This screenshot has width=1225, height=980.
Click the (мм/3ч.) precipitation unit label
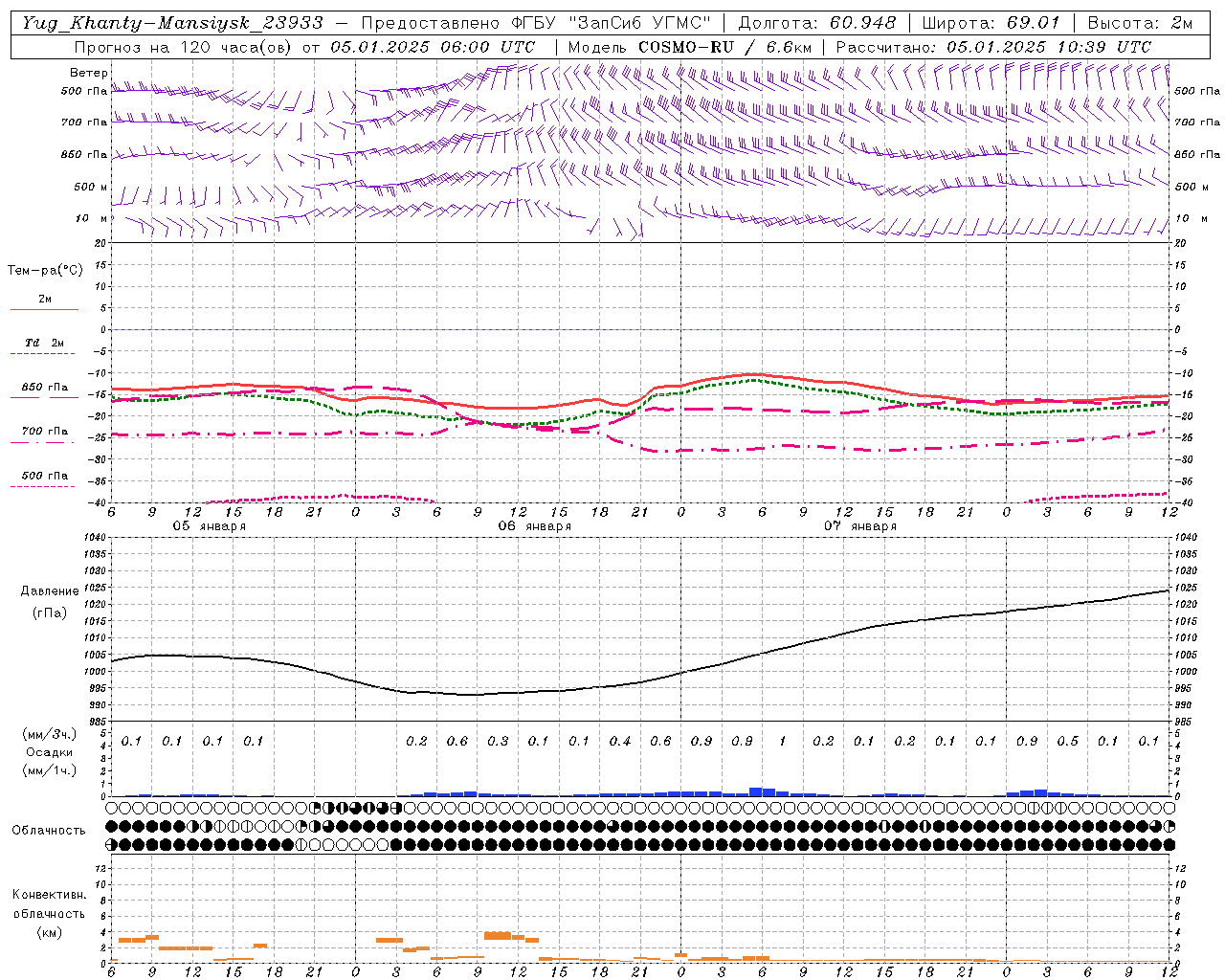point(50,734)
